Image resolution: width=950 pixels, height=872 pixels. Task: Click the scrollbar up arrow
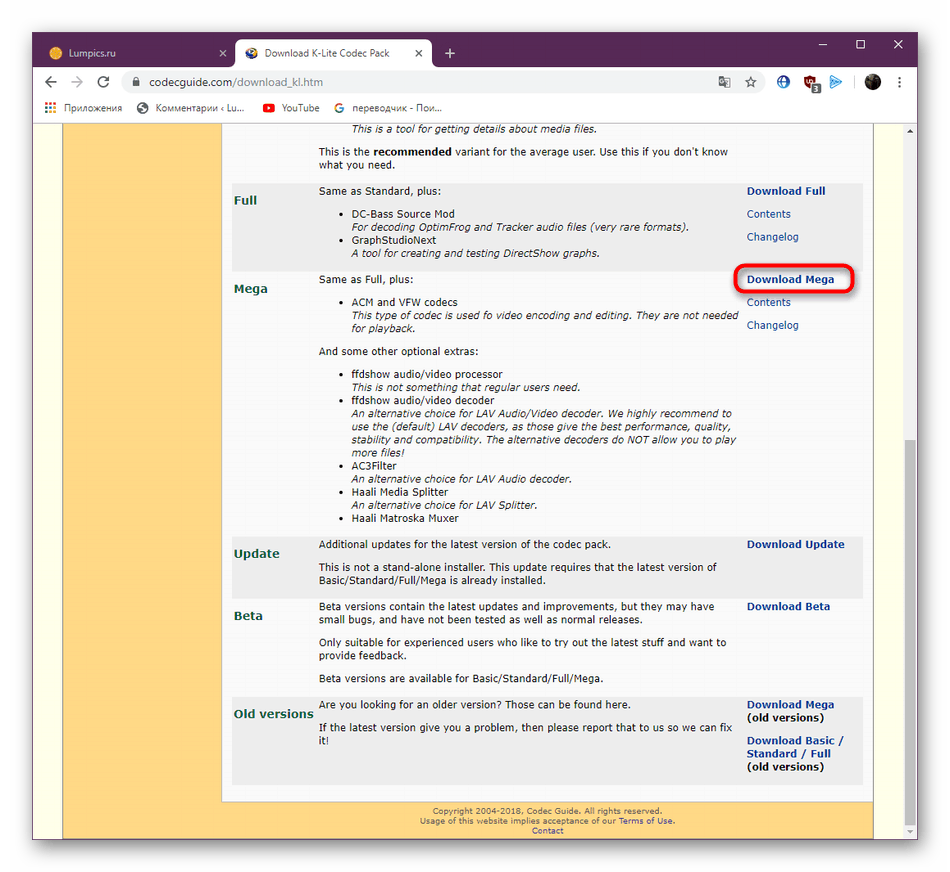coord(909,131)
